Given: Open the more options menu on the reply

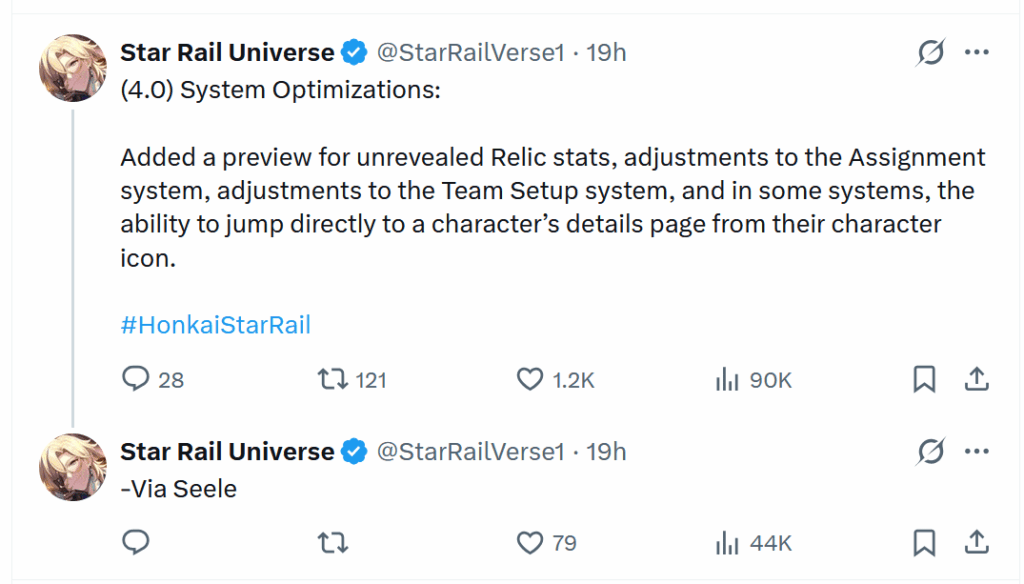Looking at the screenshot, I should (977, 451).
